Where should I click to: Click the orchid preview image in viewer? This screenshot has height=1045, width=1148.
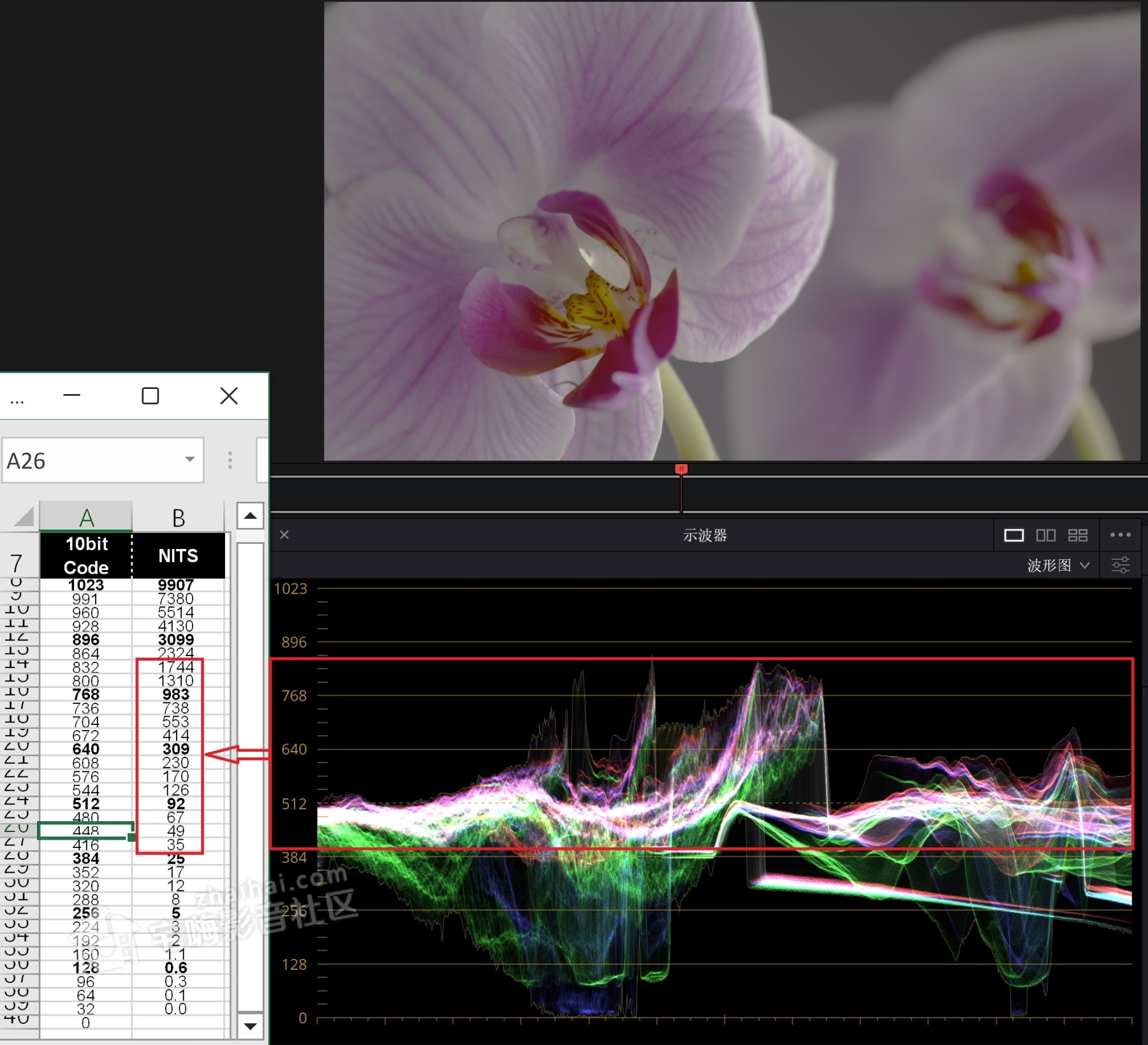tap(732, 231)
